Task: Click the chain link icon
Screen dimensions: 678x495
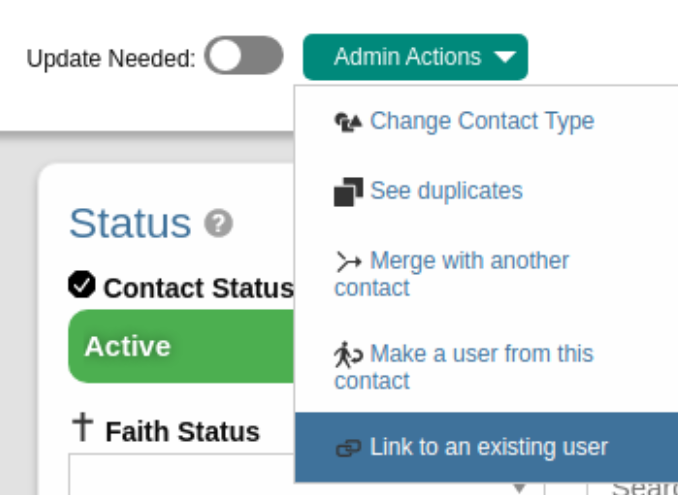Action: [349, 448]
